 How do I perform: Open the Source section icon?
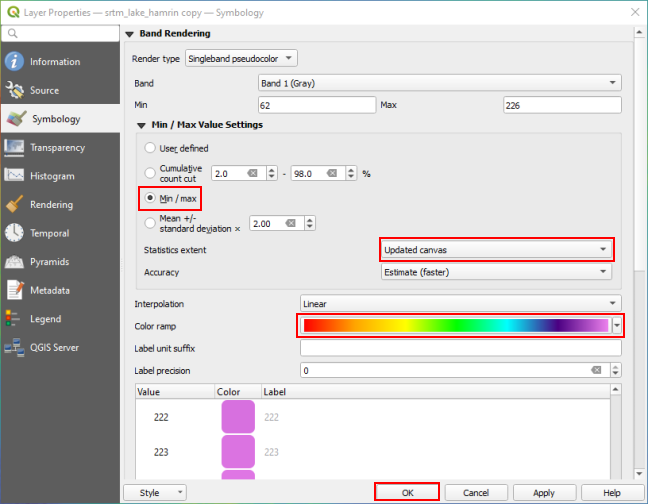point(14,90)
